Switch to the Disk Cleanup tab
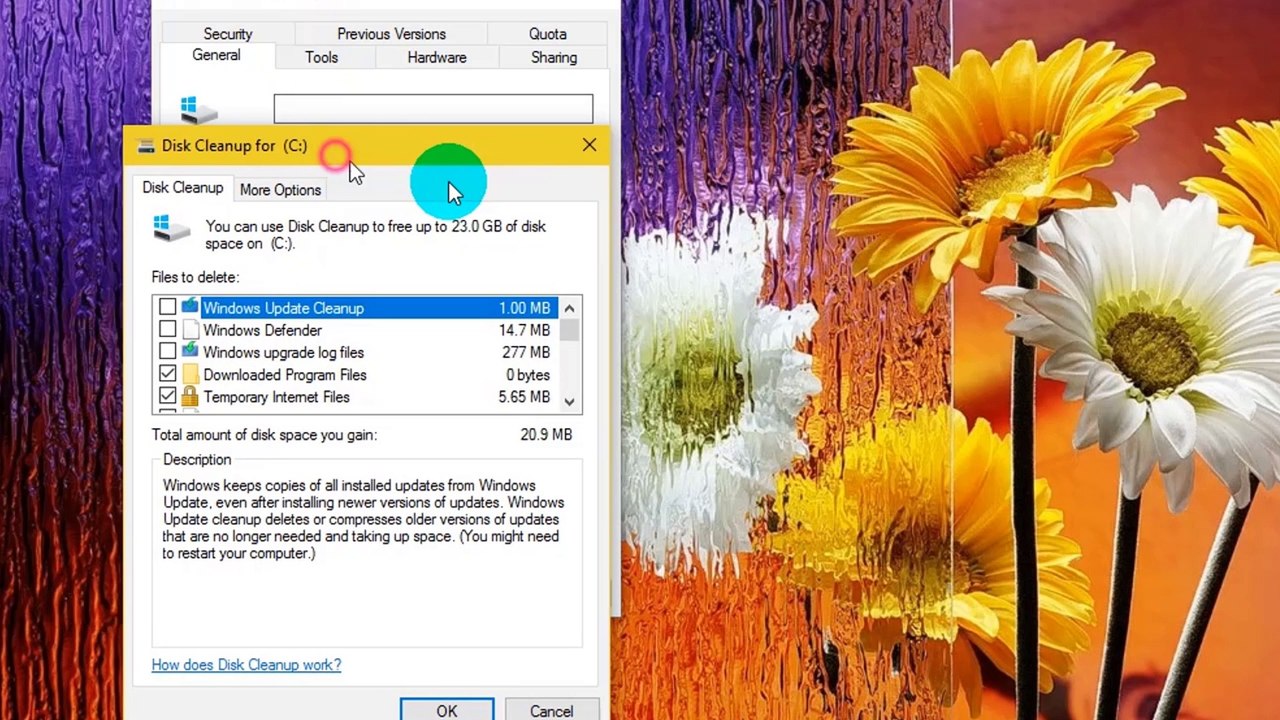Screen dimensions: 1280x720 [x=182, y=188]
